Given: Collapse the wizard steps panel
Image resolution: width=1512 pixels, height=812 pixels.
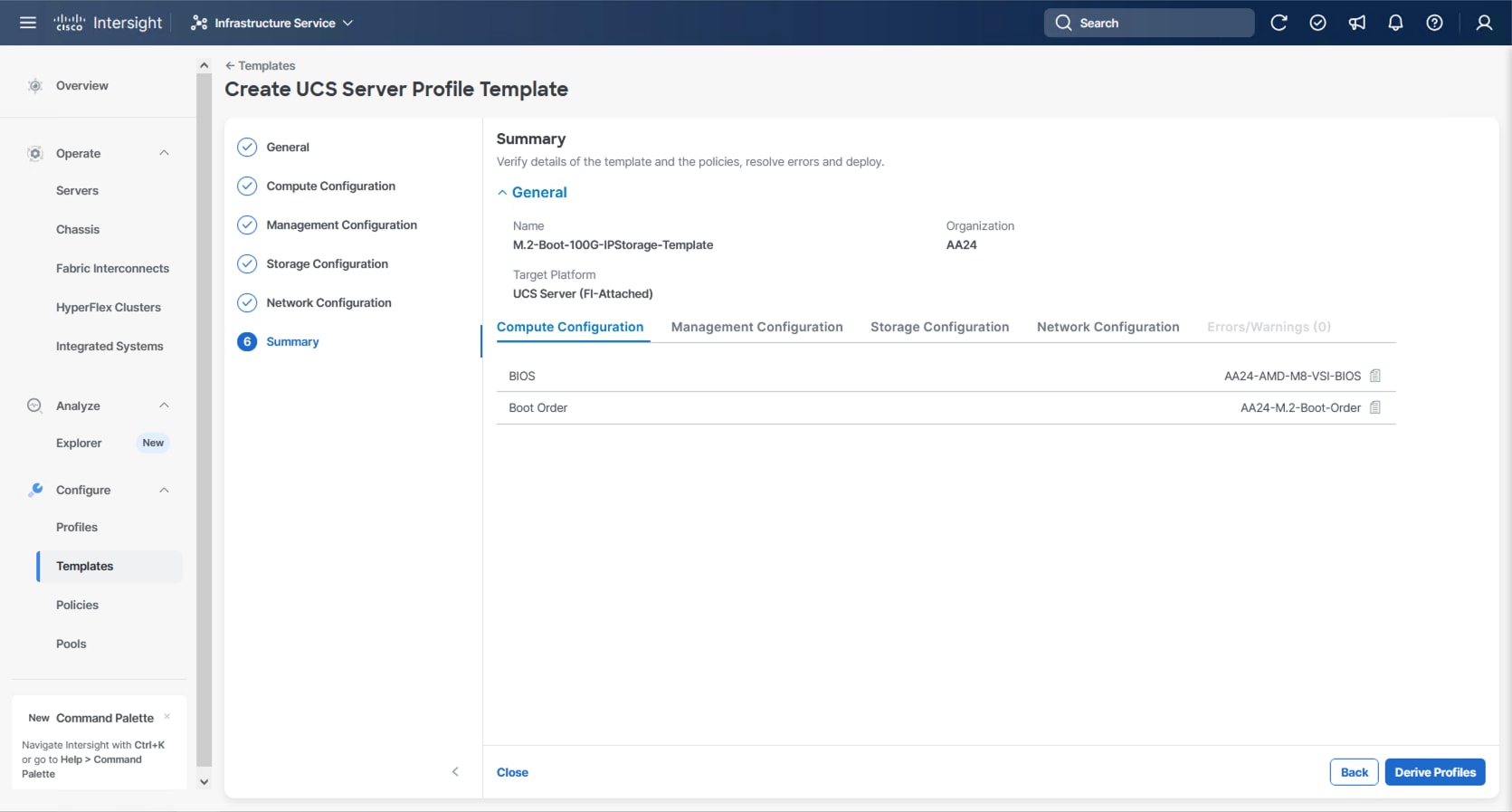Looking at the screenshot, I should 455,771.
